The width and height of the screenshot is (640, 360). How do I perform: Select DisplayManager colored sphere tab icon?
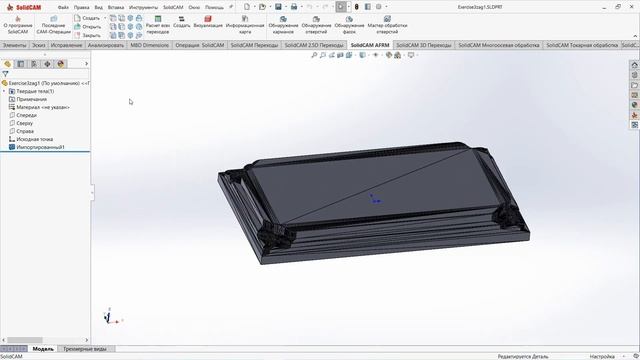point(61,64)
